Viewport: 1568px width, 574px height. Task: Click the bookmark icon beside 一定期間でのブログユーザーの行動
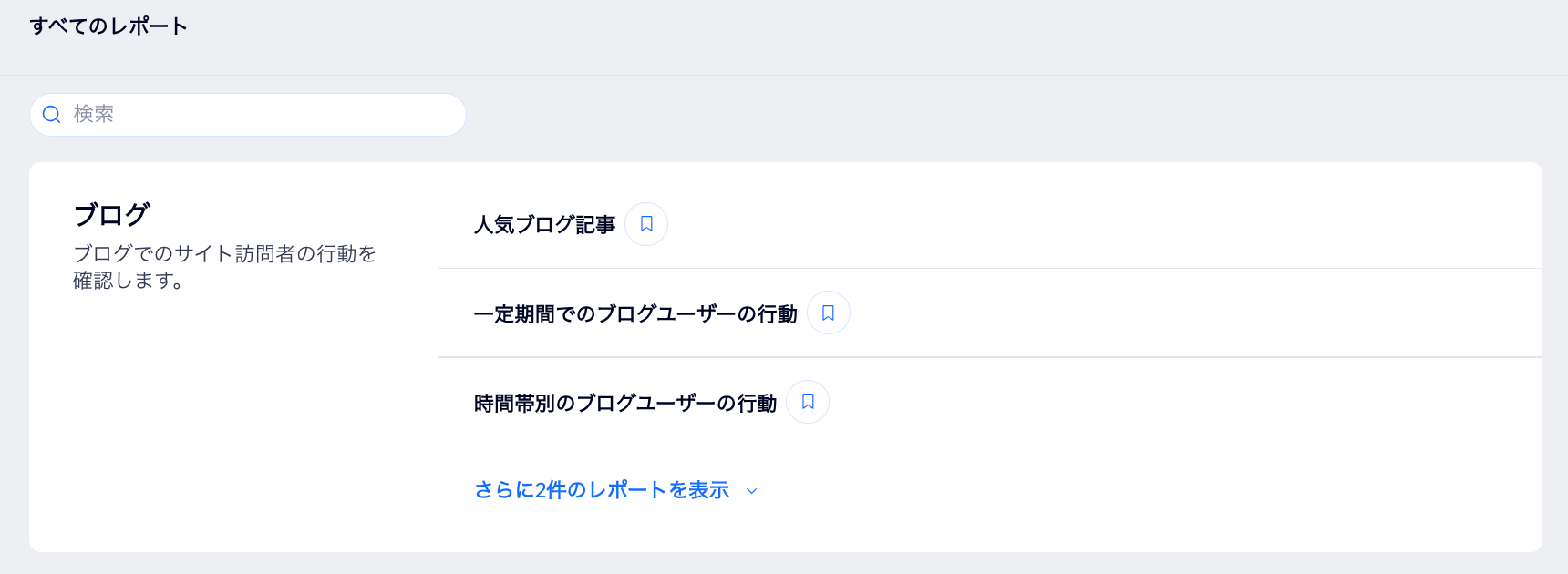828,313
